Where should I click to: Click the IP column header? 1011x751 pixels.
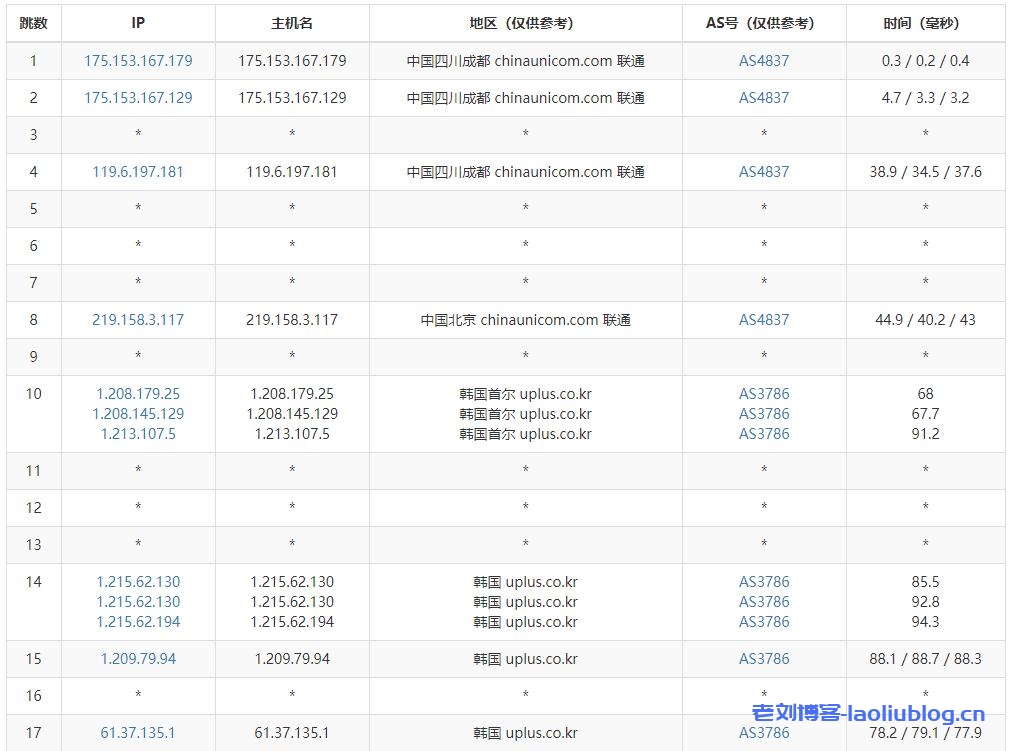(138, 23)
